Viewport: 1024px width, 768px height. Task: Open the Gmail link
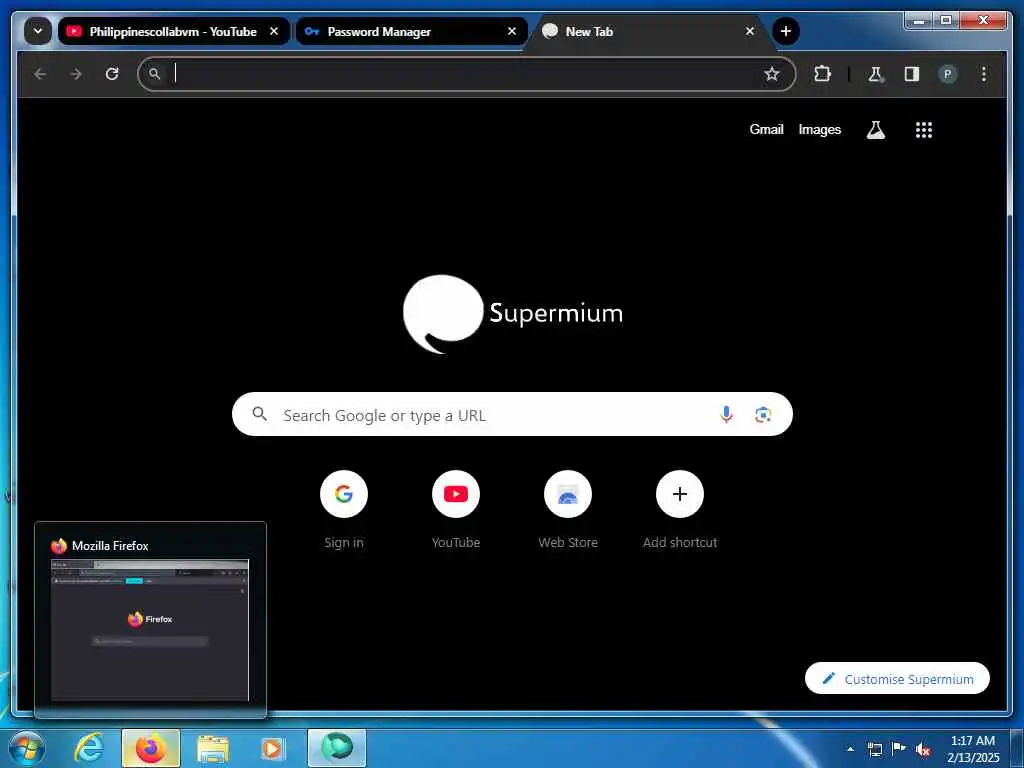pos(766,129)
